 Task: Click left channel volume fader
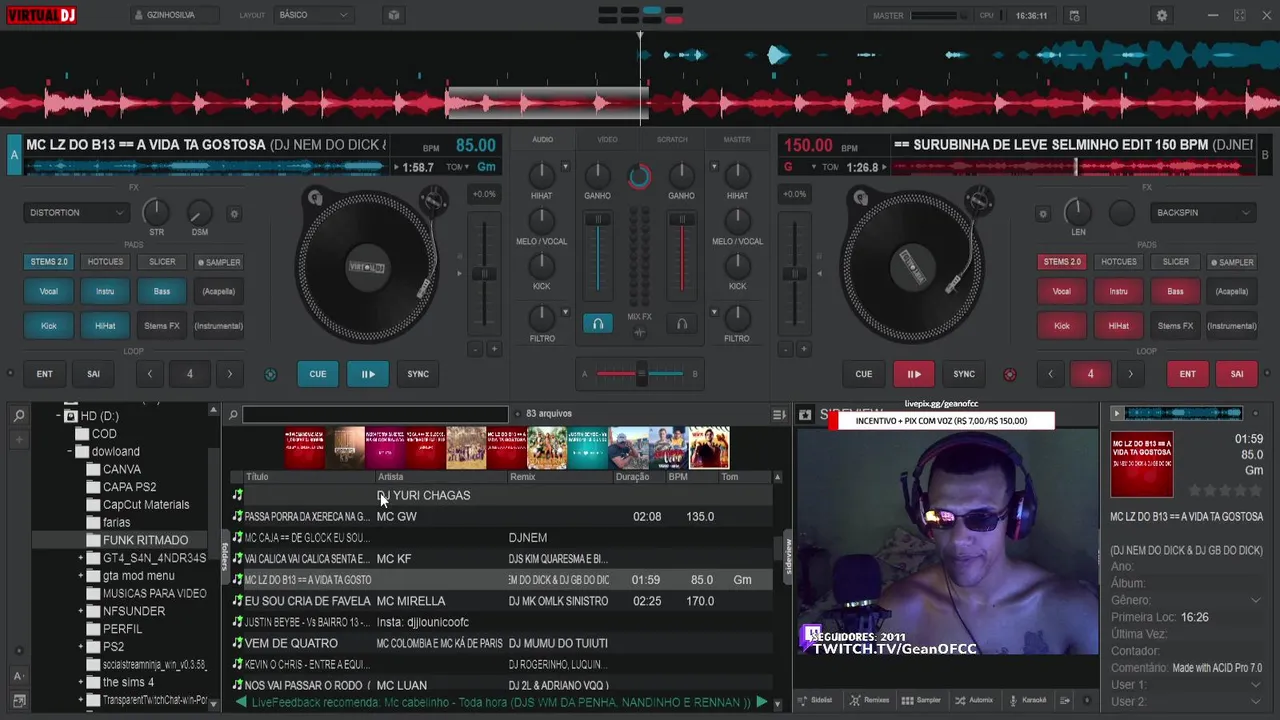[598, 254]
